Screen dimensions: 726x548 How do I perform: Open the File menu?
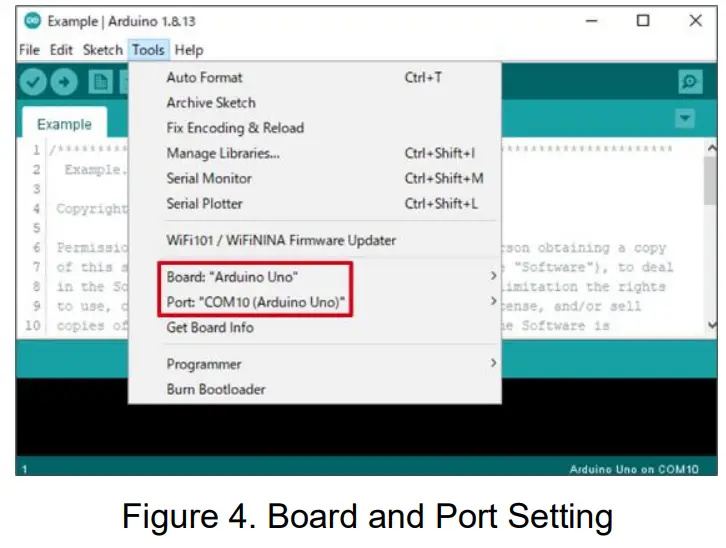29,50
